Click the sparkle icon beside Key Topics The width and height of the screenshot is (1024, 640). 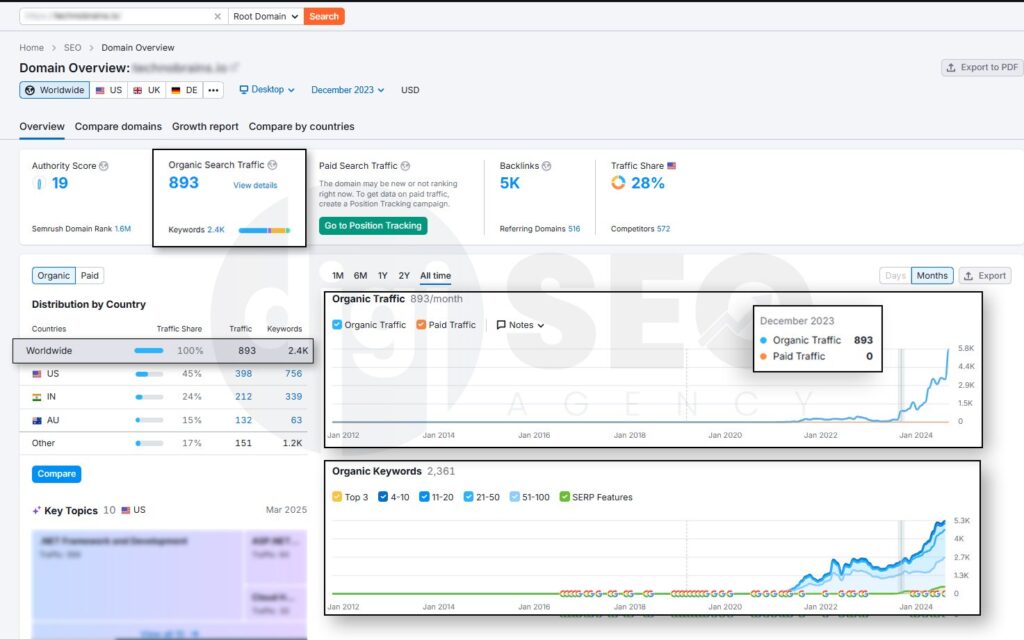(x=37, y=510)
